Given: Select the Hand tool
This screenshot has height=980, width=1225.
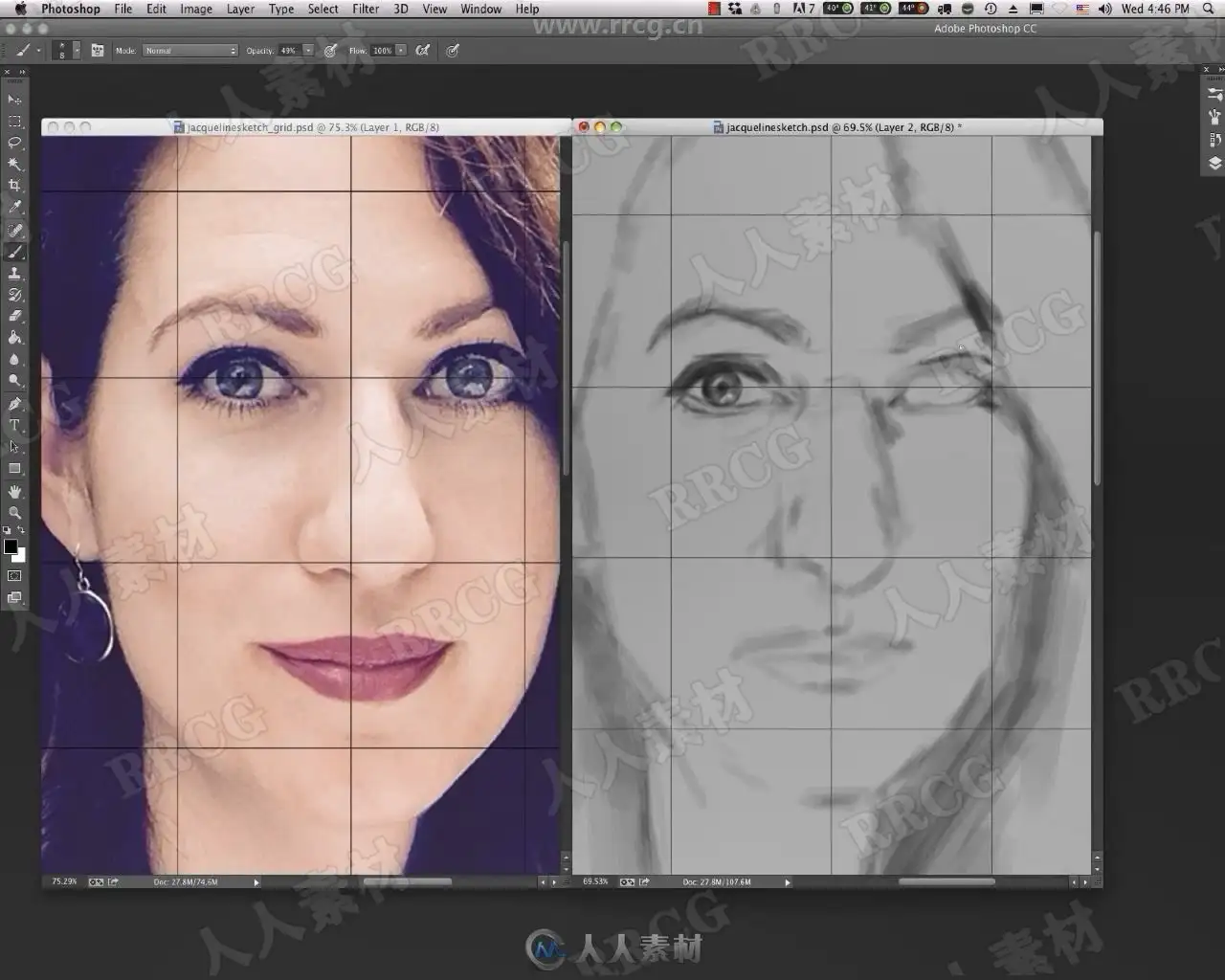Looking at the screenshot, I should [x=14, y=491].
